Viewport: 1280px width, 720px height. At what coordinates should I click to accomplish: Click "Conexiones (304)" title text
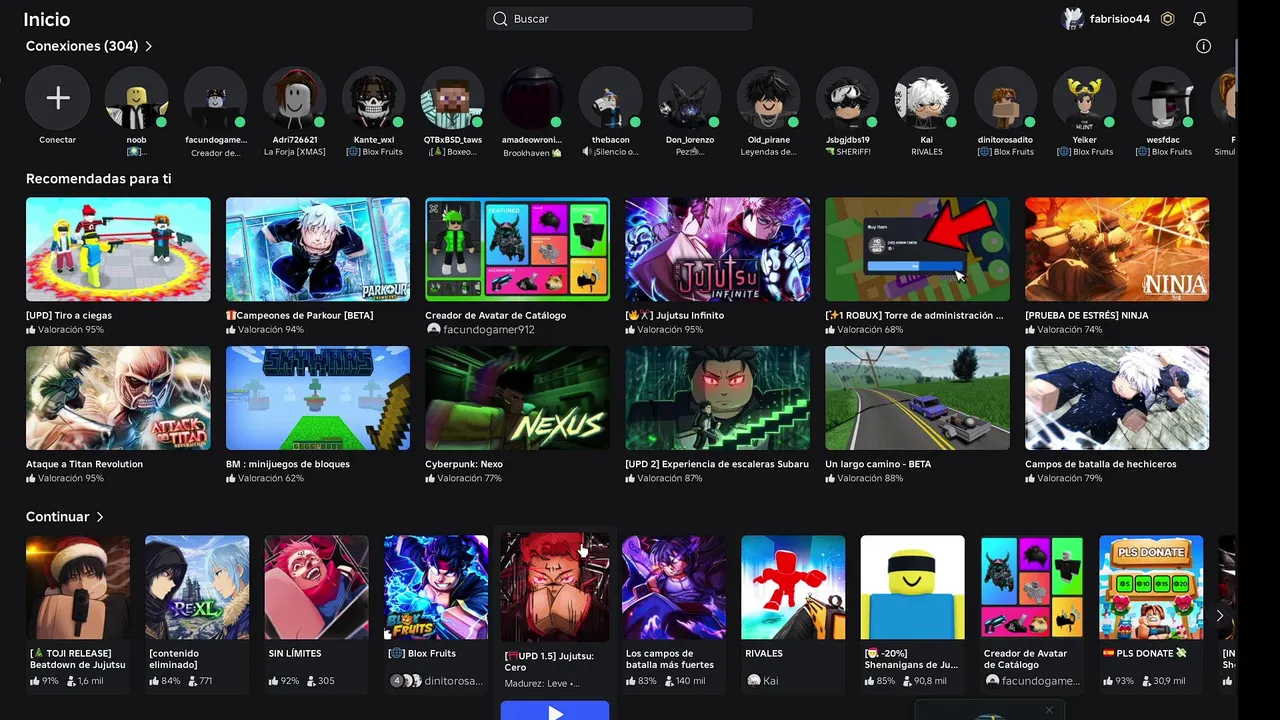coord(82,46)
